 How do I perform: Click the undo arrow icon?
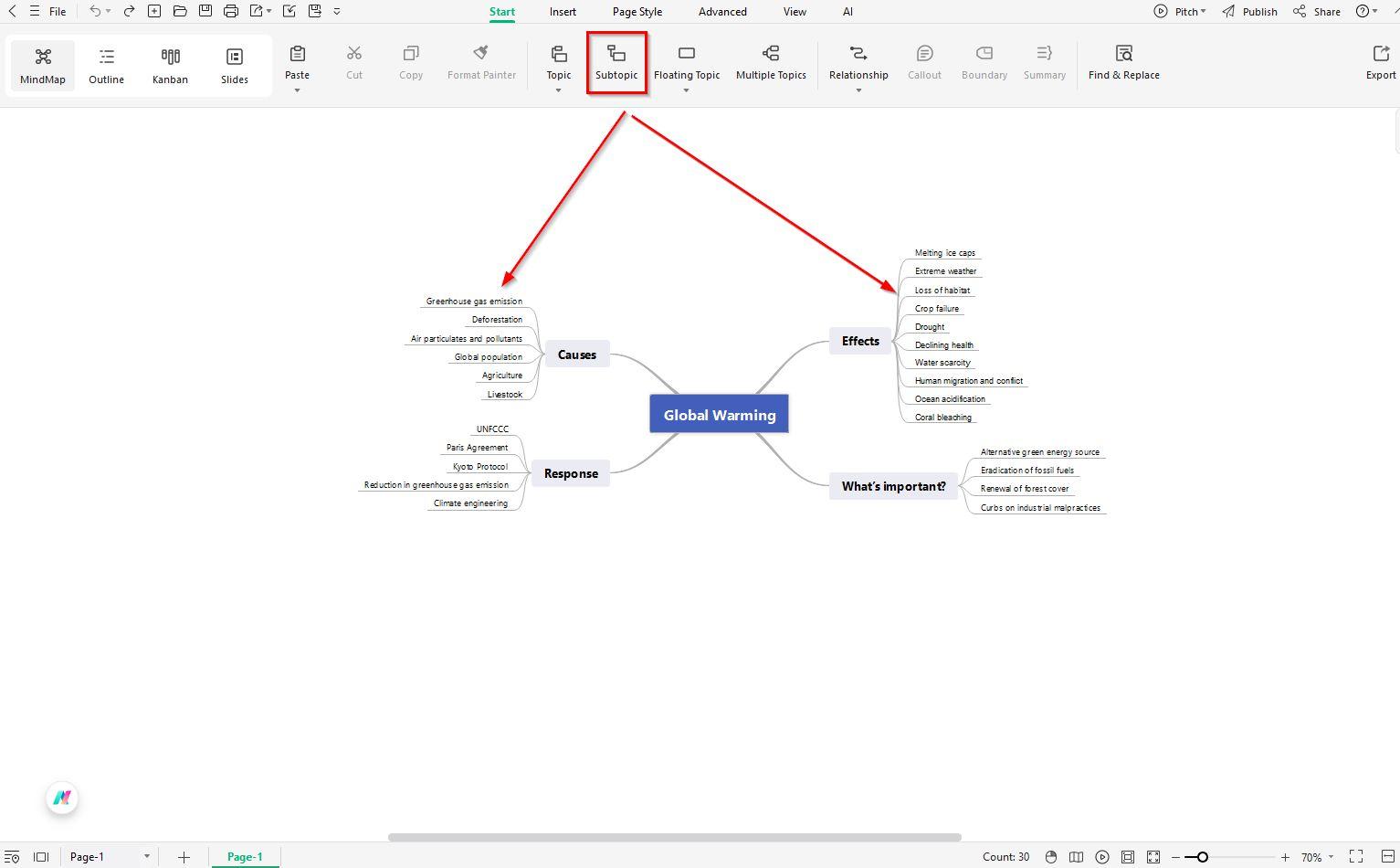(95, 11)
